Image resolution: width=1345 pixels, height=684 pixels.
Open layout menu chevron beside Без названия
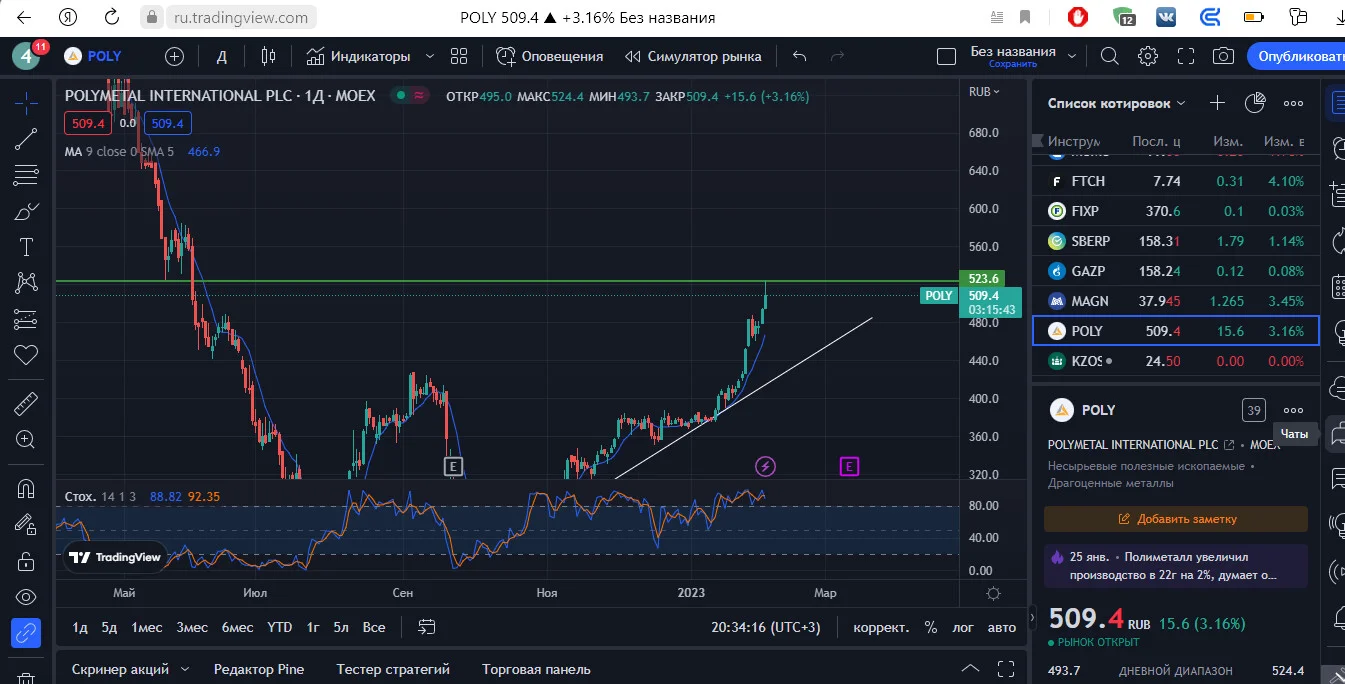(1073, 56)
